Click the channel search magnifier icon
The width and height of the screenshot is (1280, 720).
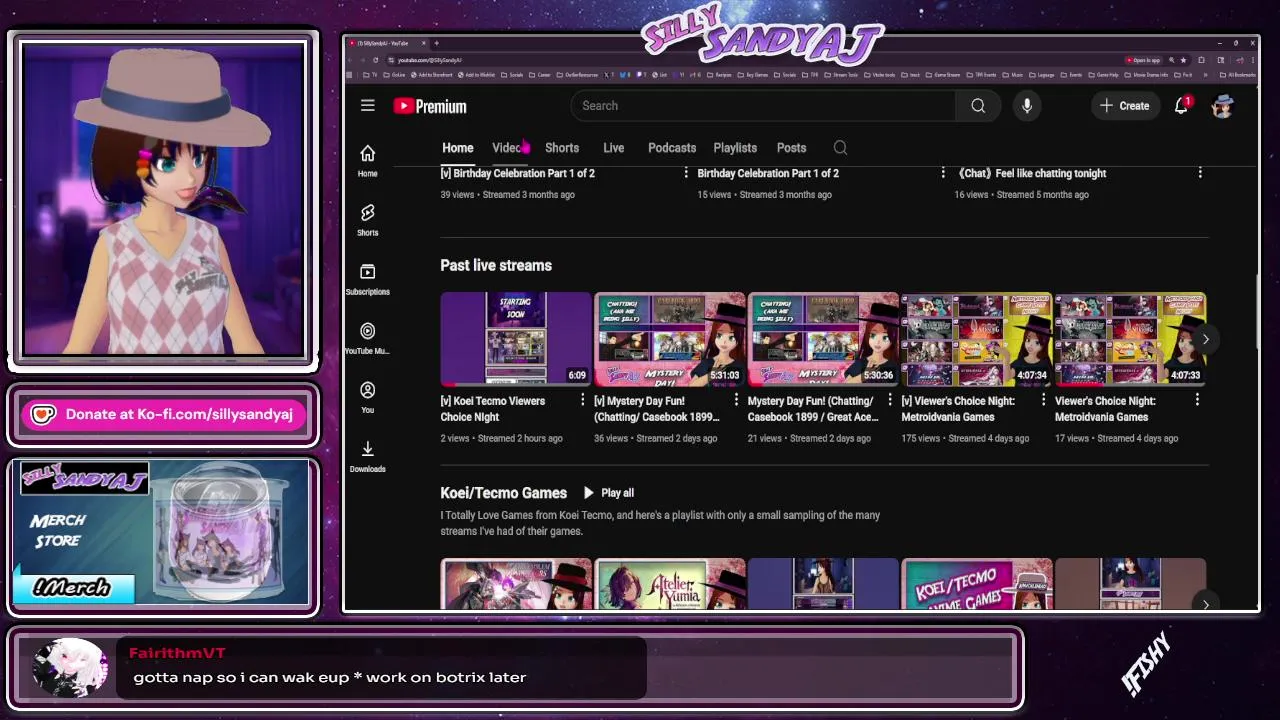(x=840, y=148)
